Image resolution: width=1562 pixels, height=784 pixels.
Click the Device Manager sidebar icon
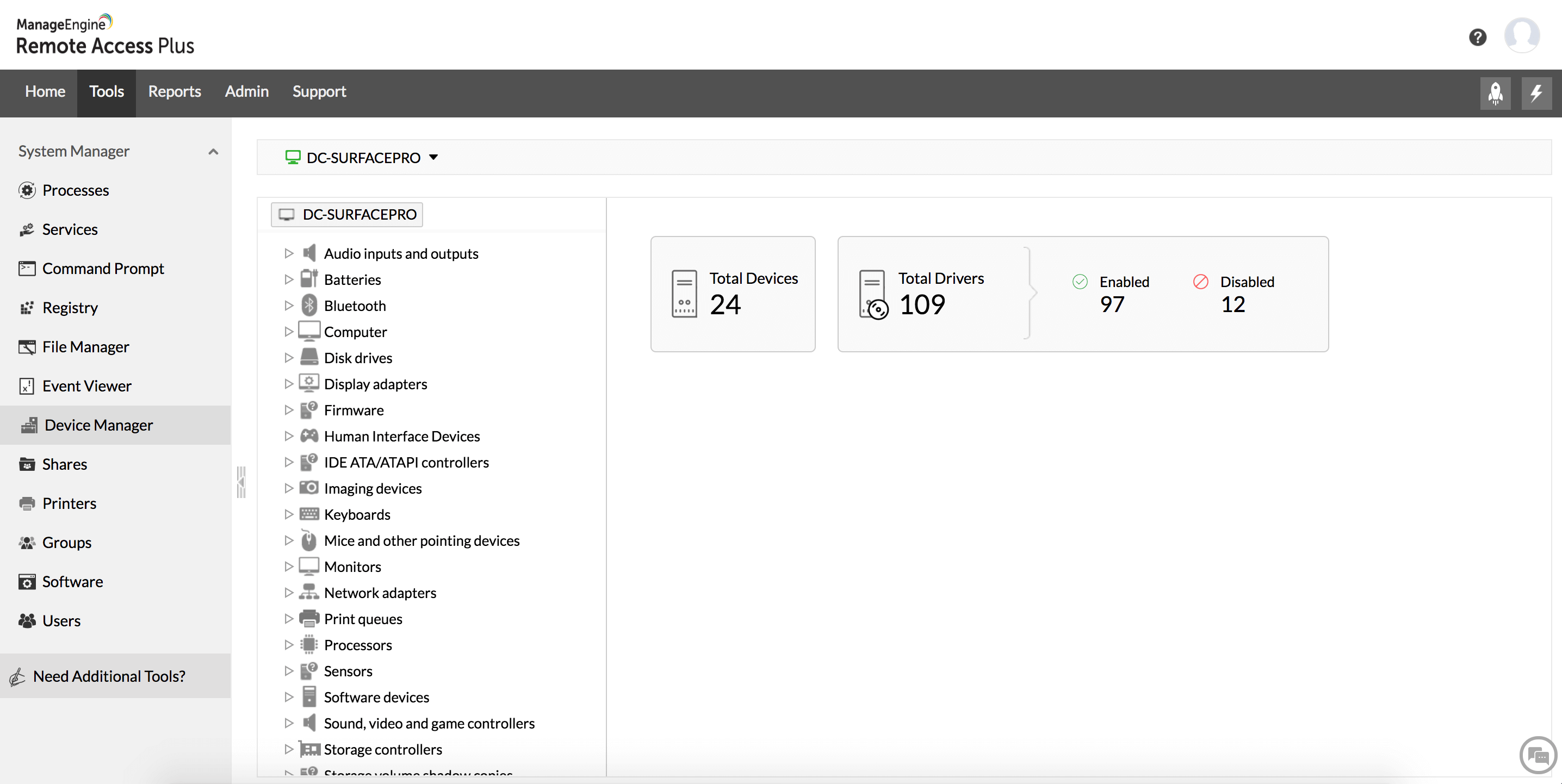click(26, 424)
